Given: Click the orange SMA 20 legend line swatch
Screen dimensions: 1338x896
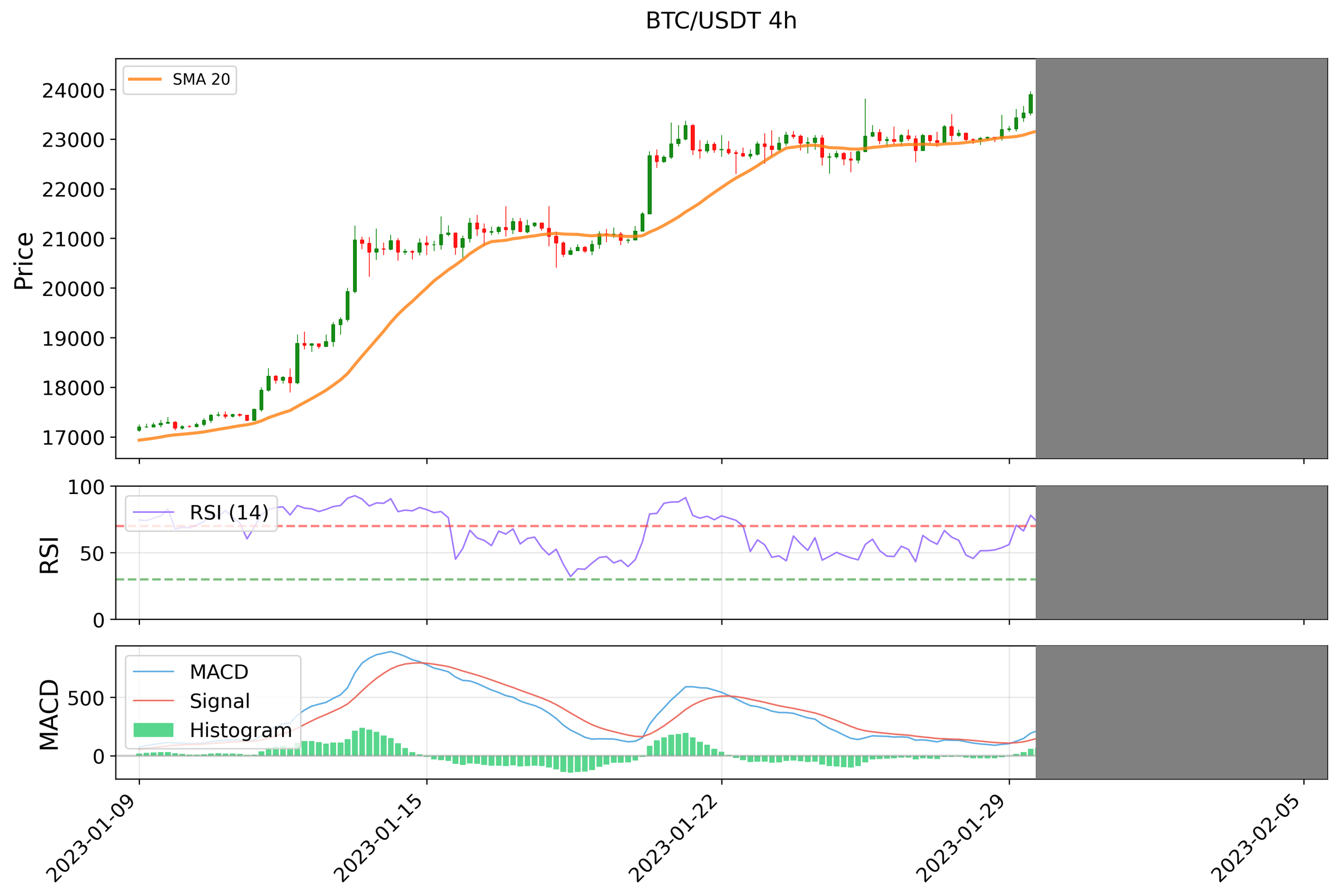Looking at the screenshot, I should click(x=145, y=79).
